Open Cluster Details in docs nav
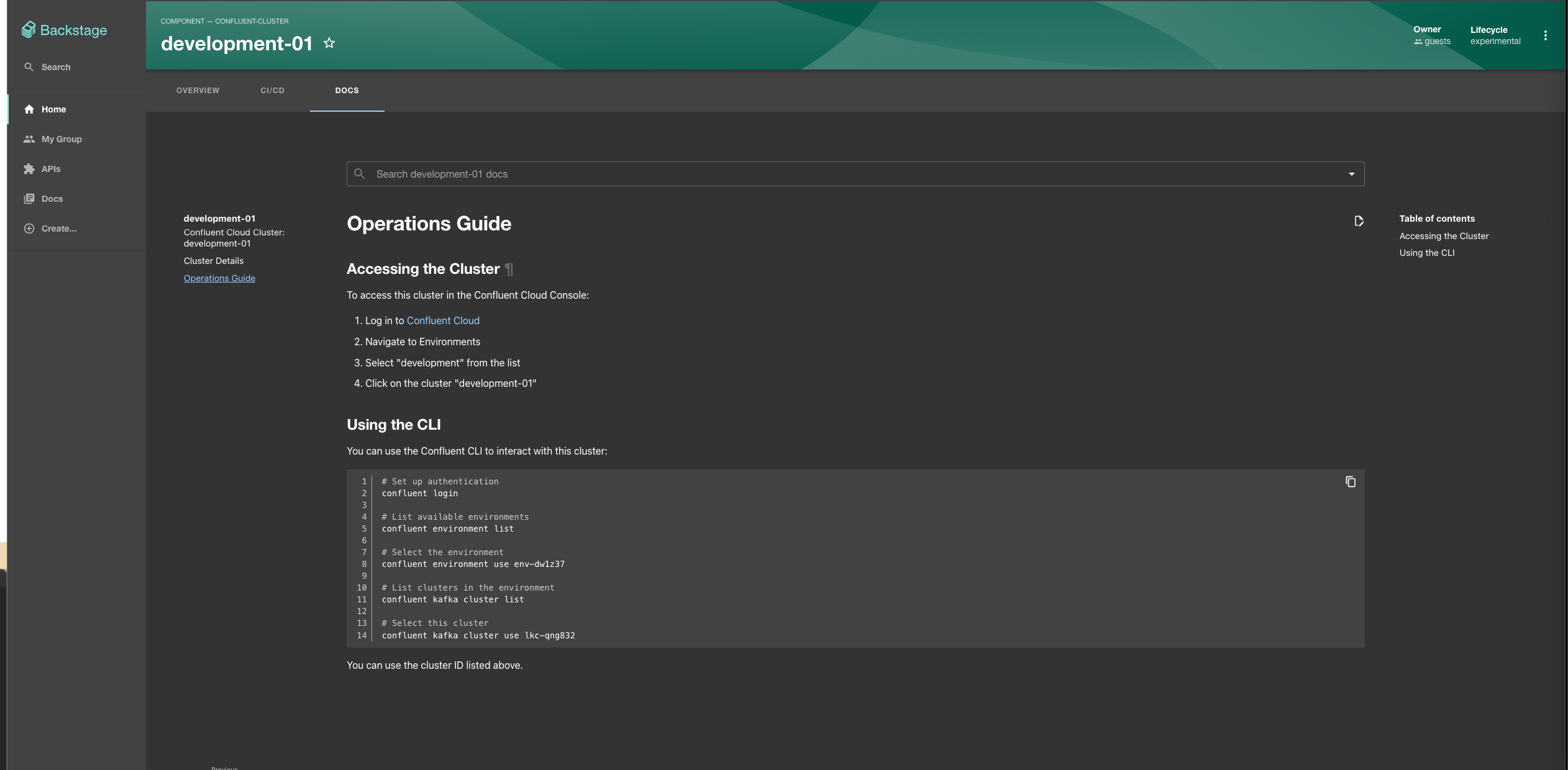The width and height of the screenshot is (1568, 770). pyautogui.click(x=214, y=261)
